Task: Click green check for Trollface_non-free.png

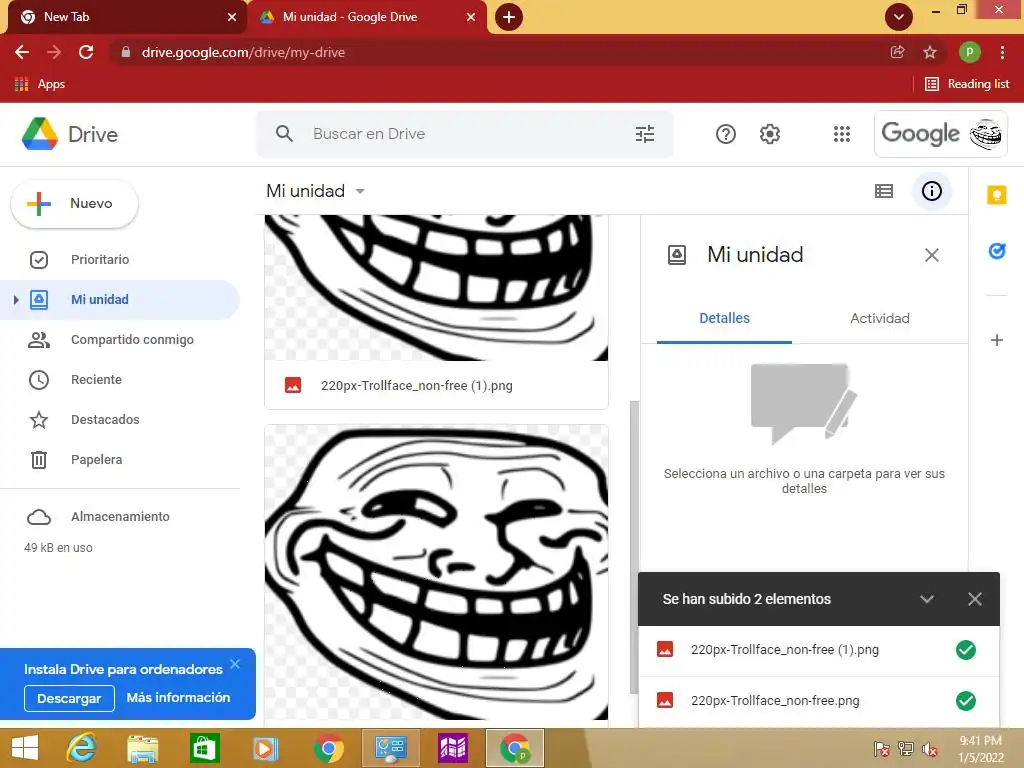Action: 966,701
